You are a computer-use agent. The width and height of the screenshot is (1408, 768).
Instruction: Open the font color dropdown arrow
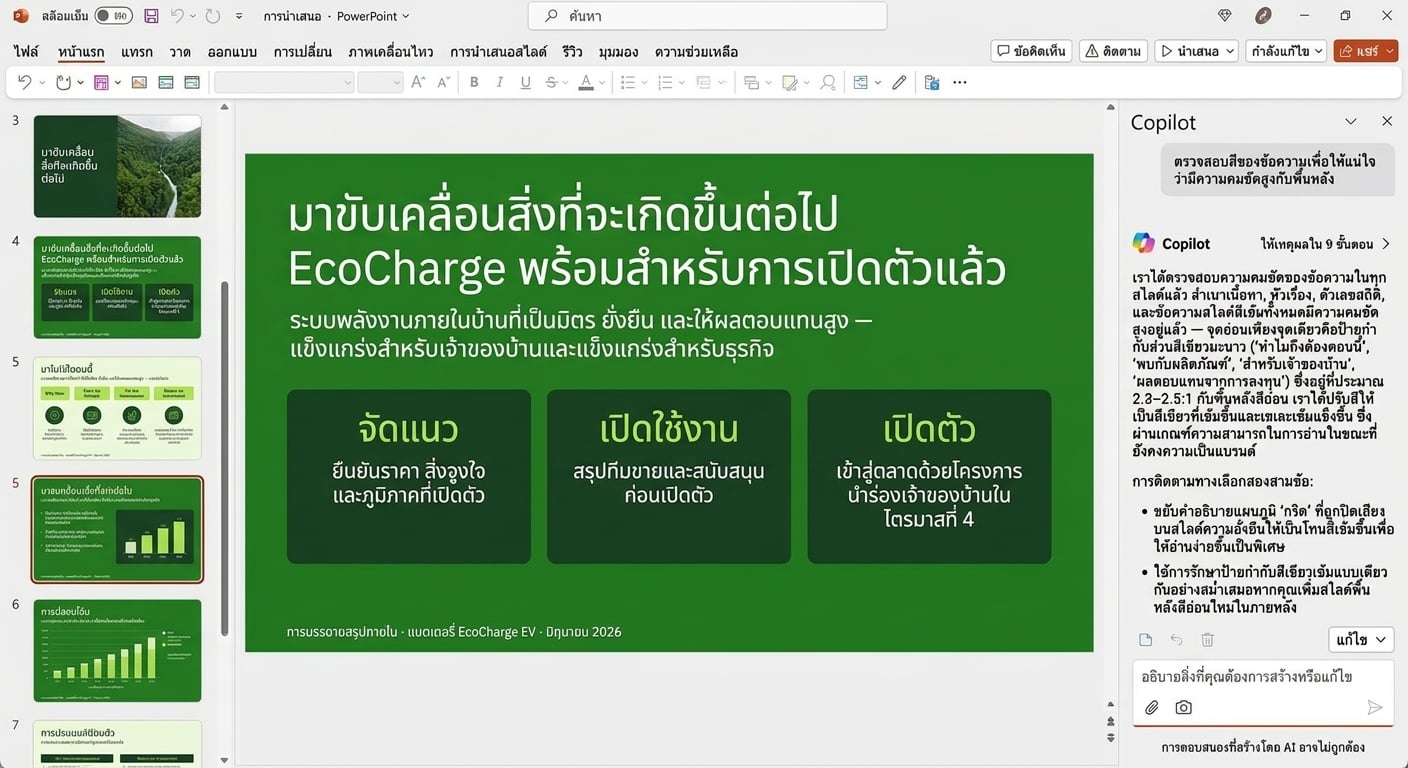point(603,83)
